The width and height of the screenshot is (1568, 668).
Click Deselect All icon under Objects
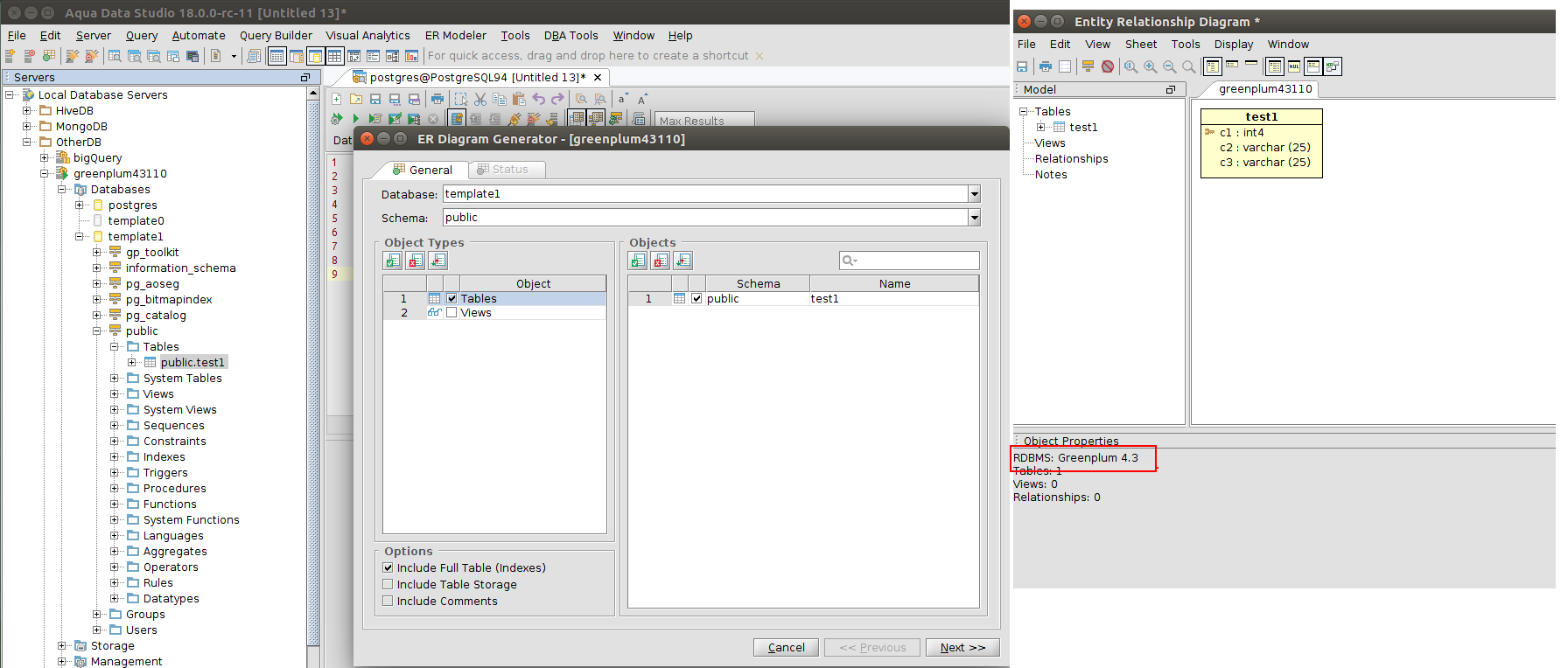click(x=661, y=261)
